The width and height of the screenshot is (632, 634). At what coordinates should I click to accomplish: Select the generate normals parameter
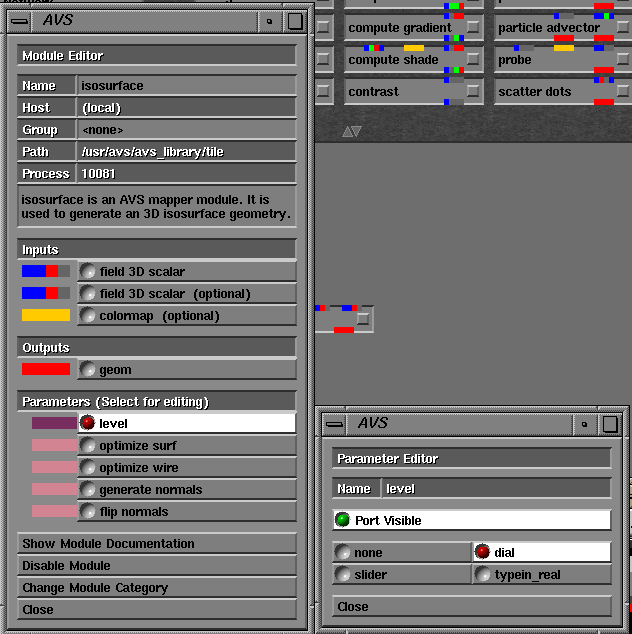click(187, 489)
